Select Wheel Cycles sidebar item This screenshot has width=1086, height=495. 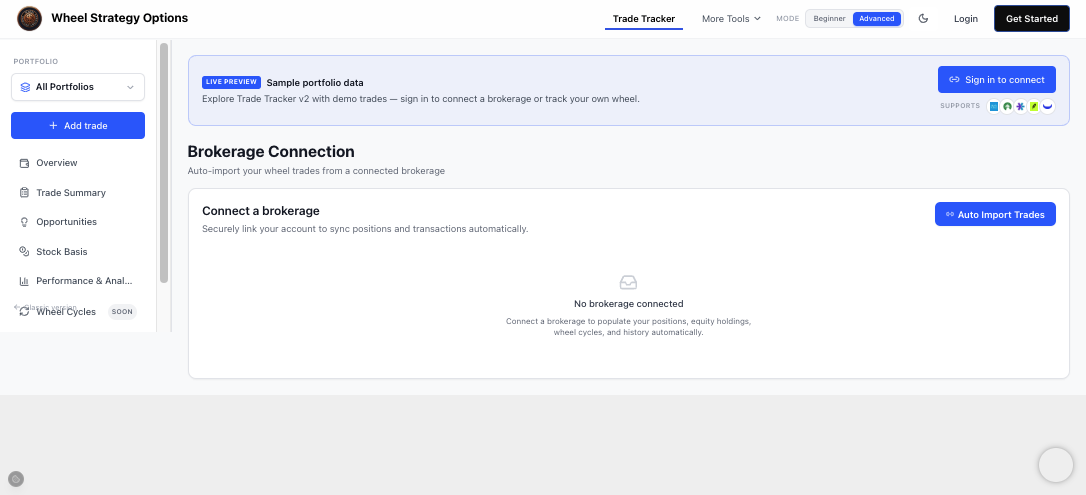[x=78, y=312]
